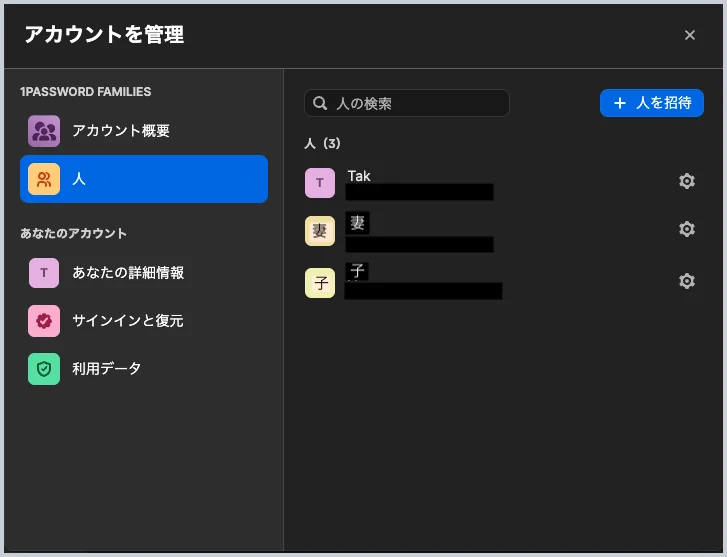Select the 子 member name
727x557 pixels.
tap(357, 270)
